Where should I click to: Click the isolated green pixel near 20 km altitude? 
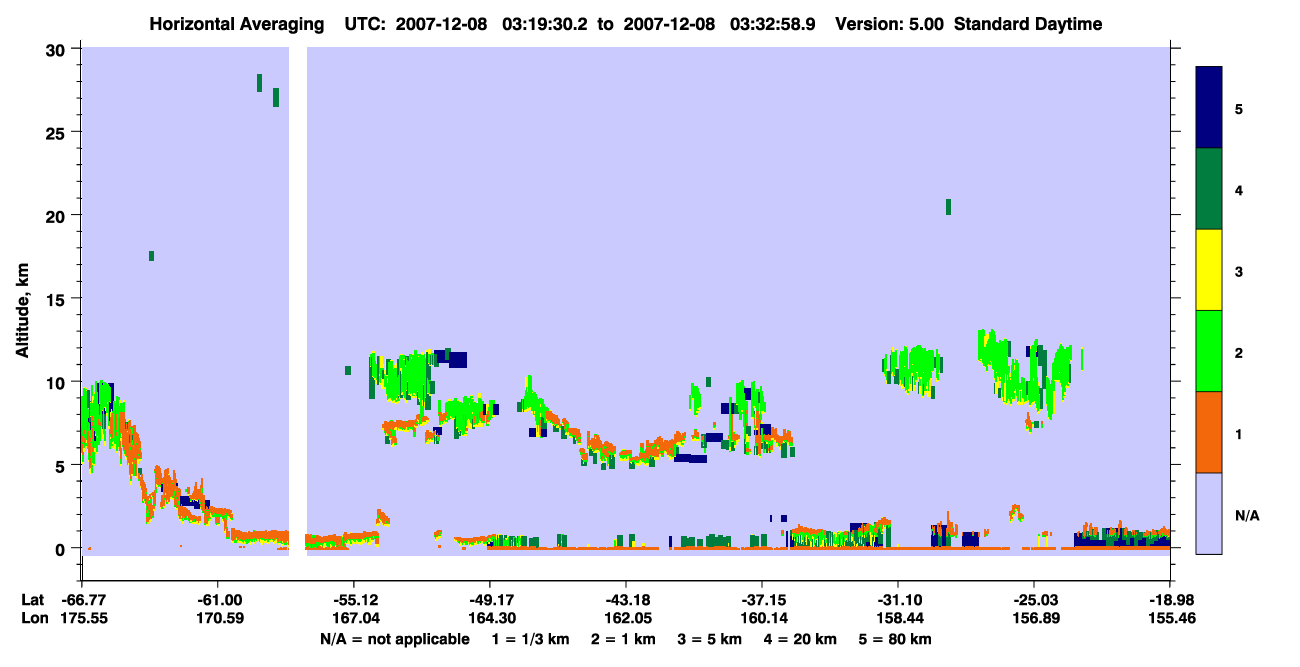click(948, 207)
